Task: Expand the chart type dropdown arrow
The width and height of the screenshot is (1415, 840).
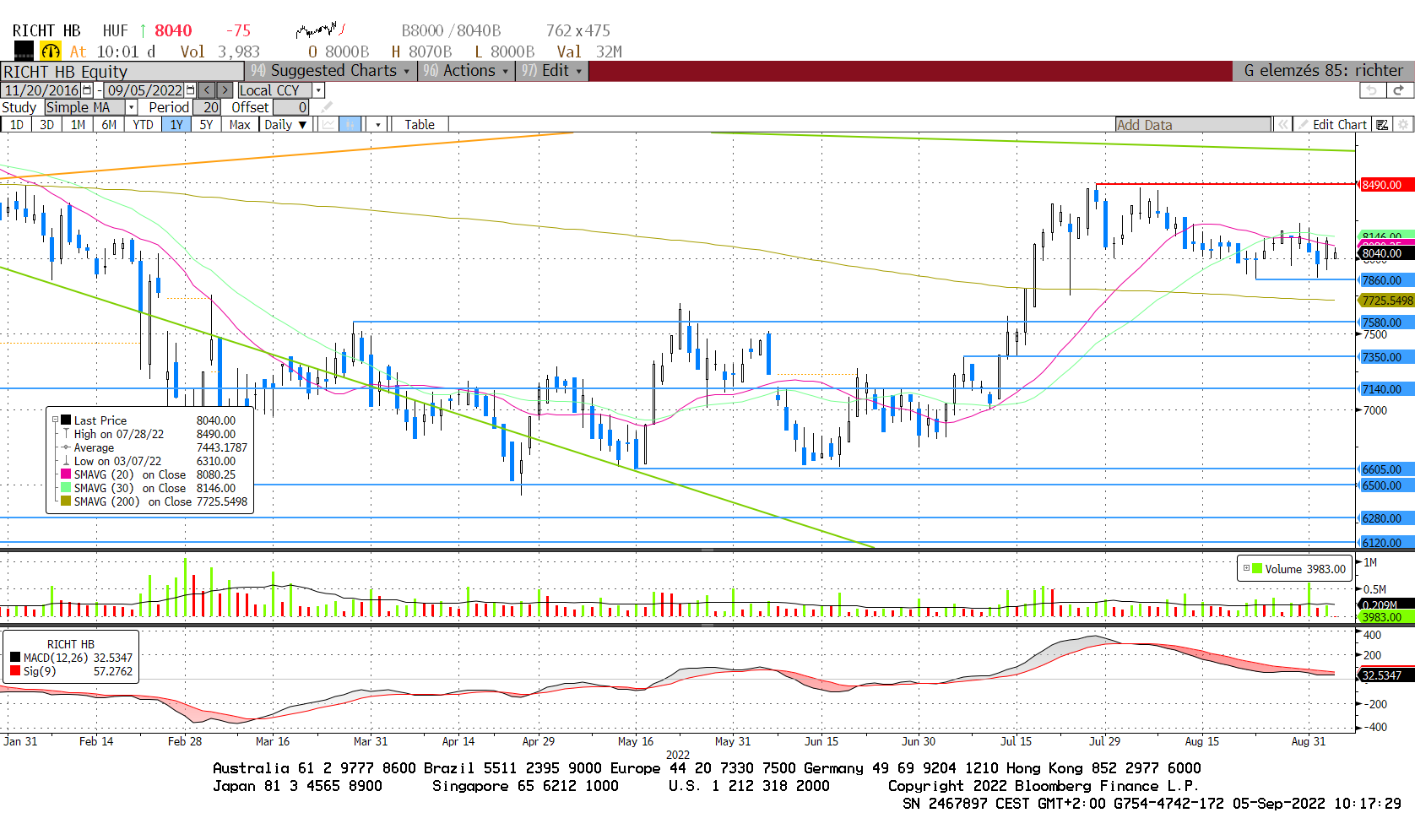Action: click(377, 124)
